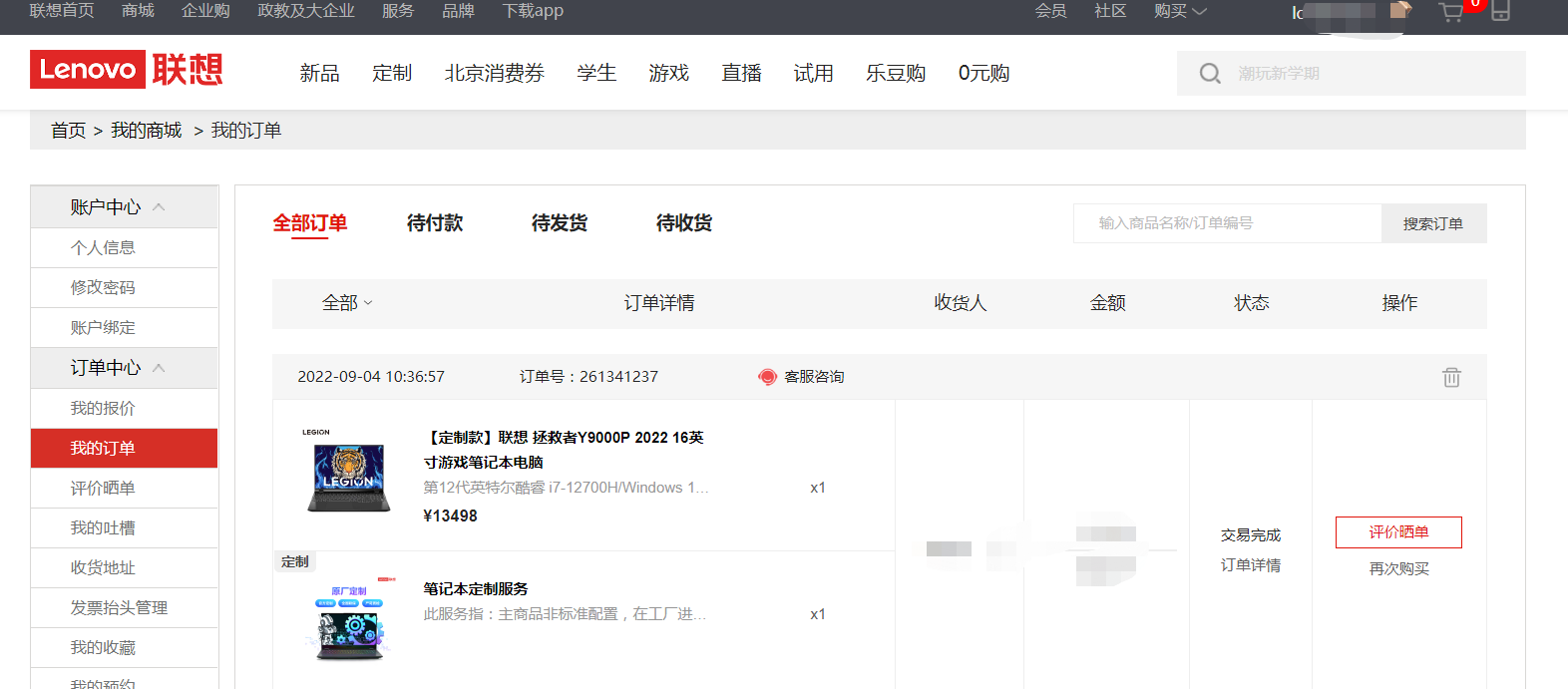1568x689 pixels.
Task: Open the Legion Y9000P laptop thumbnail
Action: [348, 471]
